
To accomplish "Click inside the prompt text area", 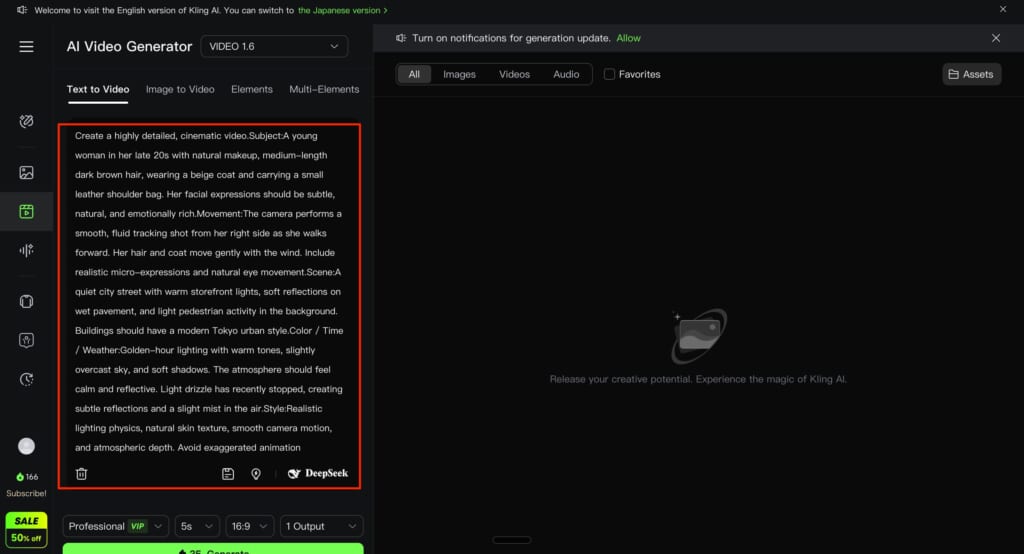I will click(x=208, y=290).
